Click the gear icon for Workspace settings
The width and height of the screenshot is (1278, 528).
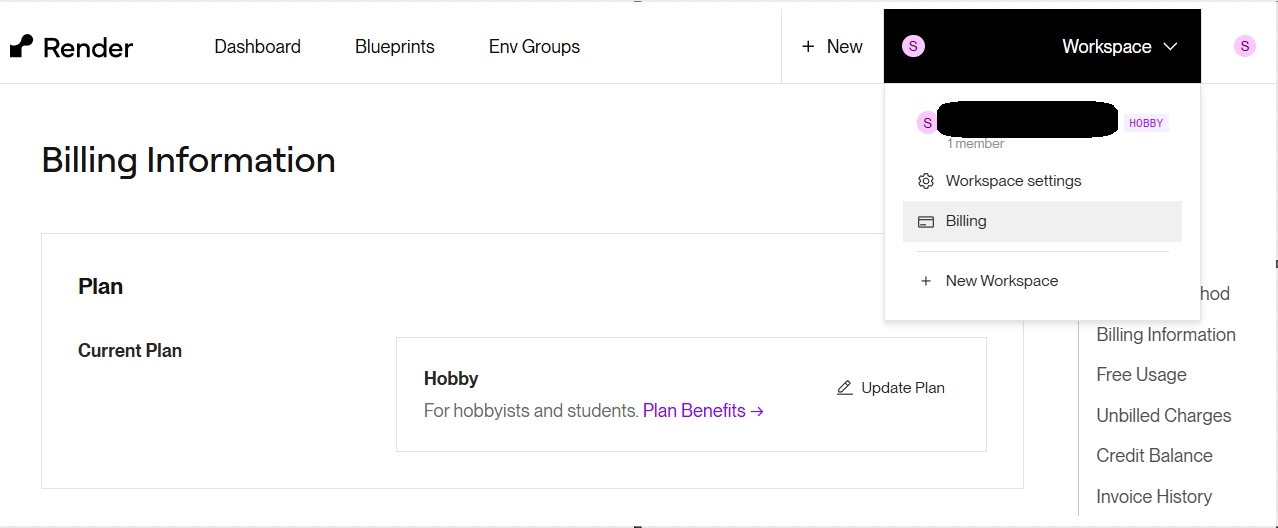click(x=926, y=181)
